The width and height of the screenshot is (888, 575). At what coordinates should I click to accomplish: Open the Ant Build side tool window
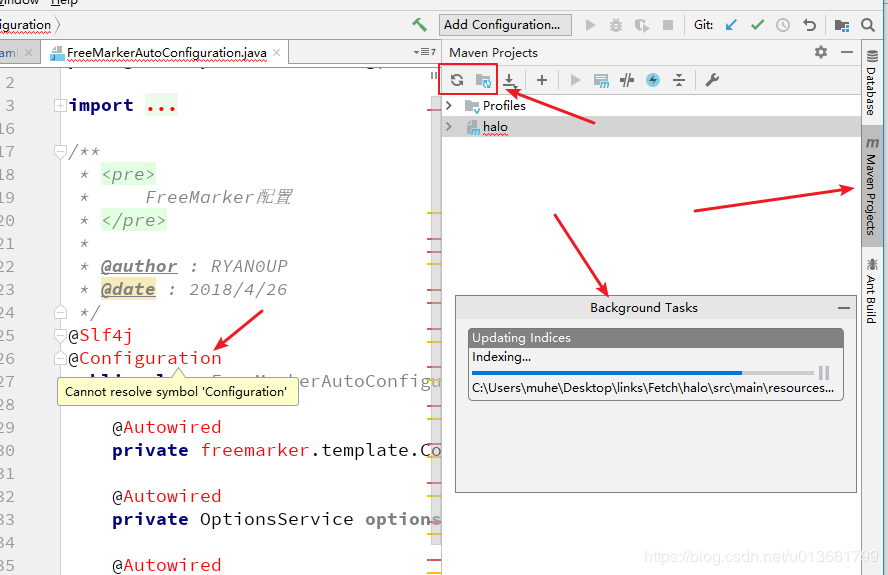click(872, 291)
